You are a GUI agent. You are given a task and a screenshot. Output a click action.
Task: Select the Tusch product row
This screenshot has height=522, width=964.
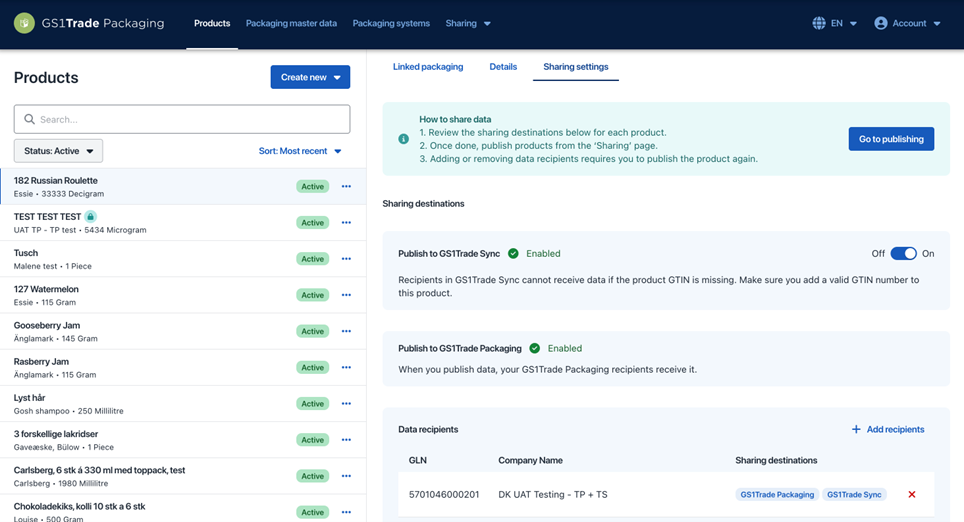183,259
